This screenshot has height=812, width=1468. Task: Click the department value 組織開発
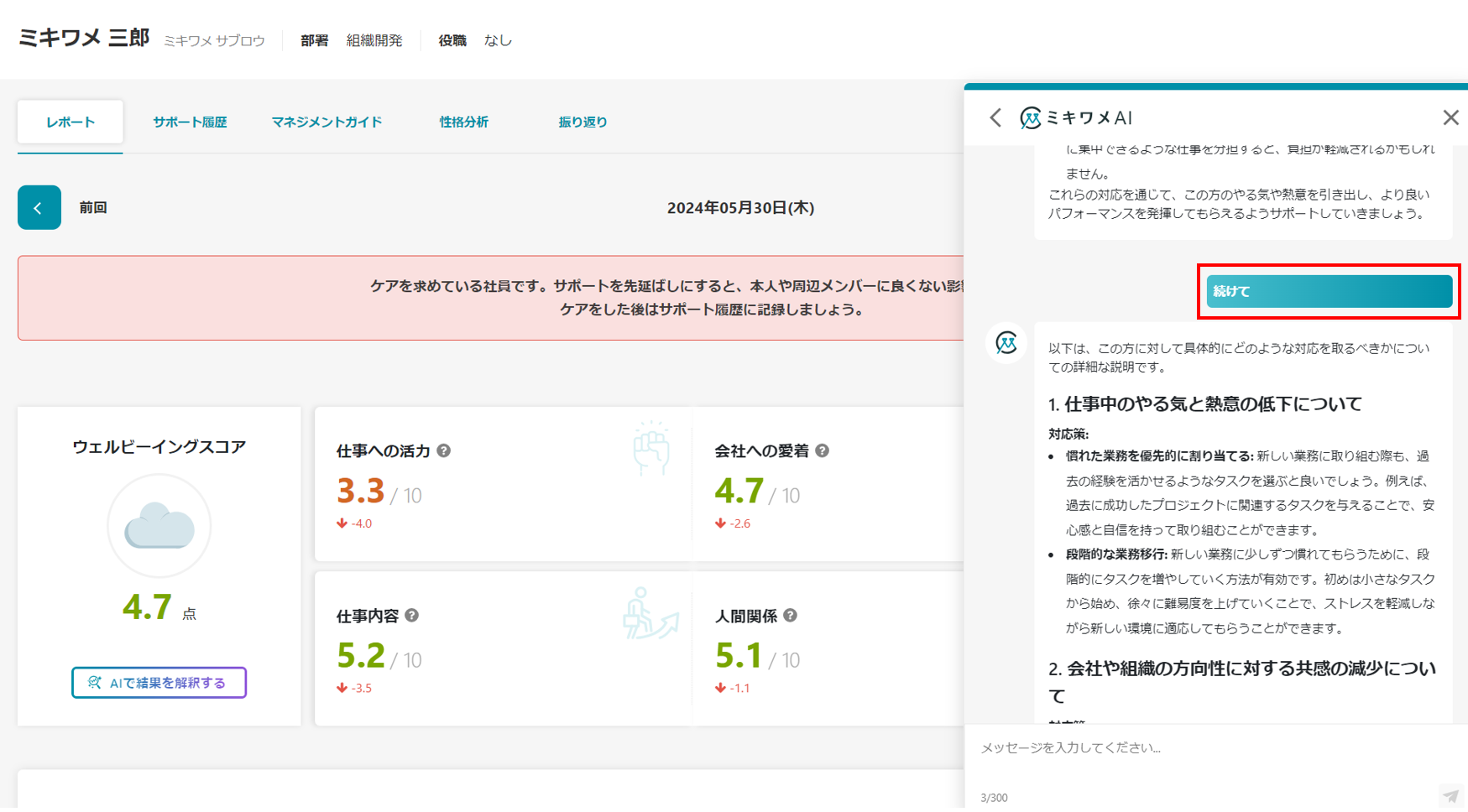pos(374,40)
